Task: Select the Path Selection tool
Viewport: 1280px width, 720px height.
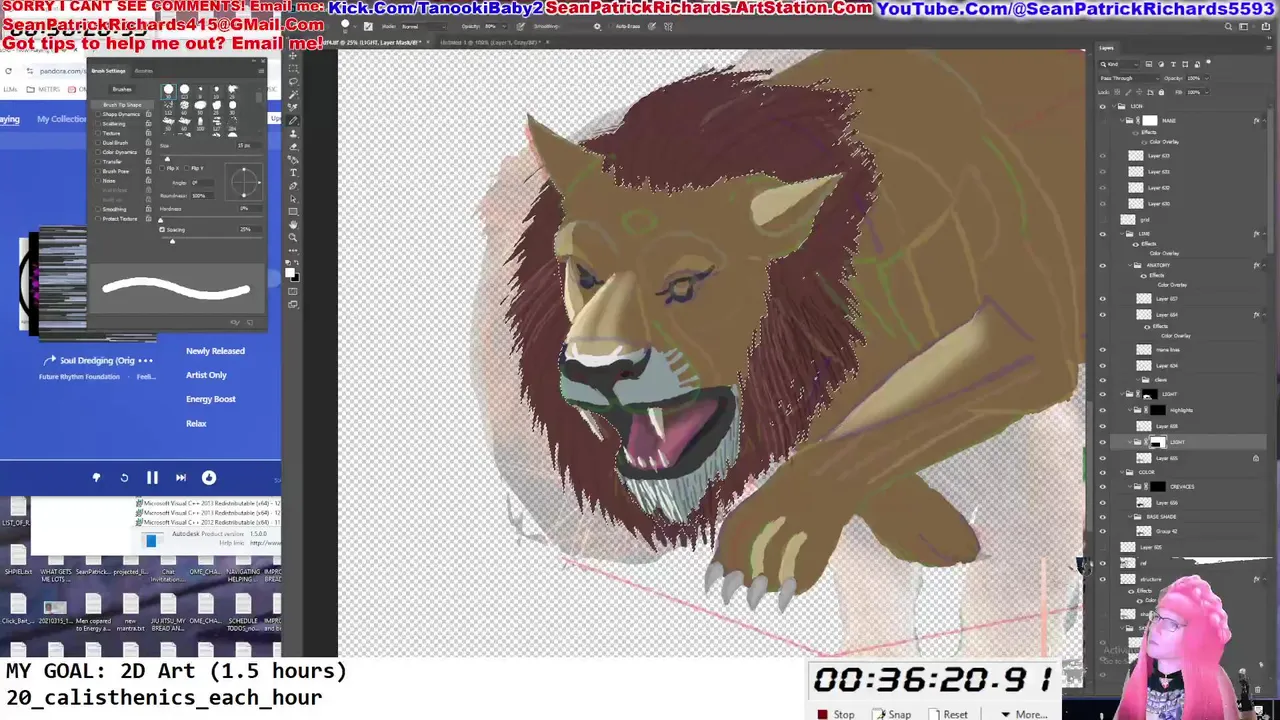Action: 294,198
